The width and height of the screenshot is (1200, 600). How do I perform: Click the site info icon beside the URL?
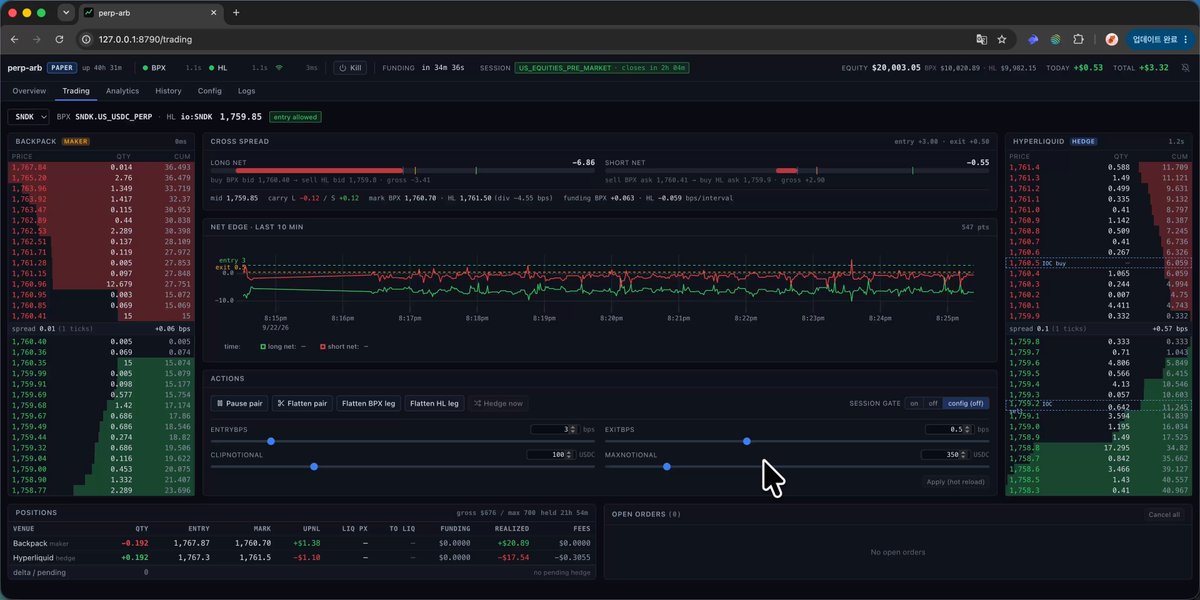(x=86, y=39)
